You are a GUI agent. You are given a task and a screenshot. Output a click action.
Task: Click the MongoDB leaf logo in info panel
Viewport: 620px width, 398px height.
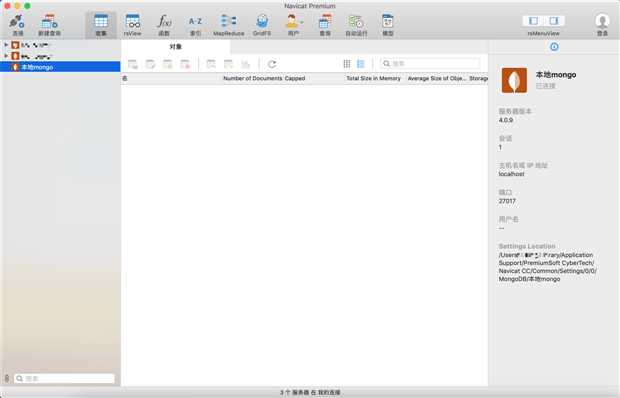pos(514,80)
